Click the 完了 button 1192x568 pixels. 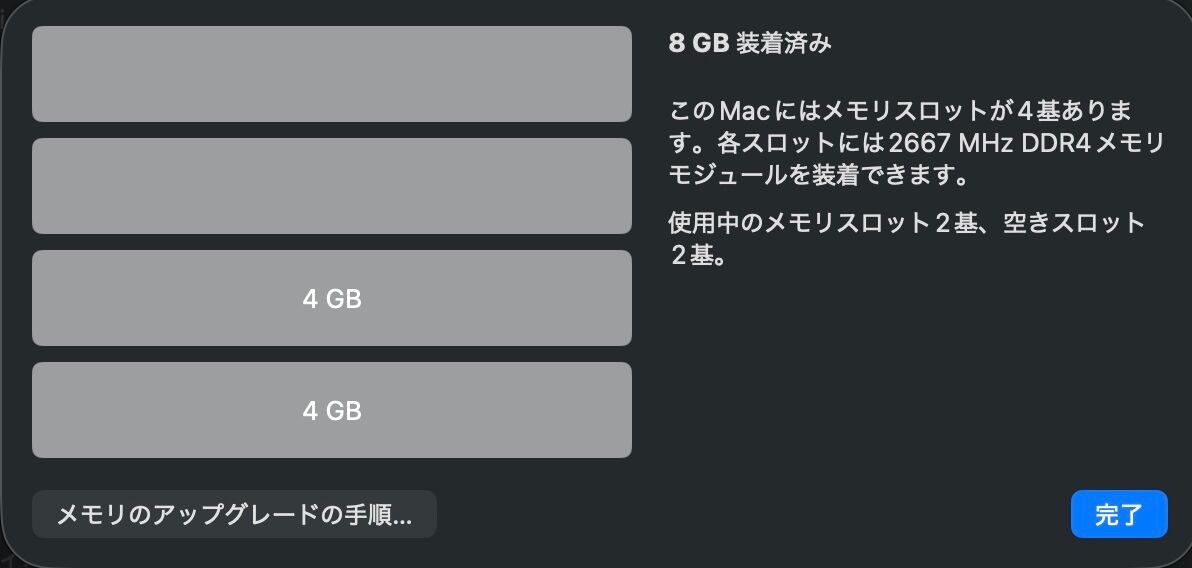tap(1118, 515)
